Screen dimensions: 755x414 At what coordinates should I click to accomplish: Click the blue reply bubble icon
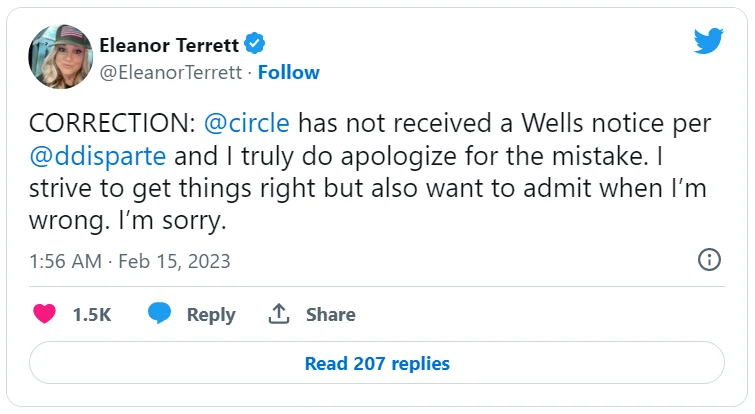160,314
